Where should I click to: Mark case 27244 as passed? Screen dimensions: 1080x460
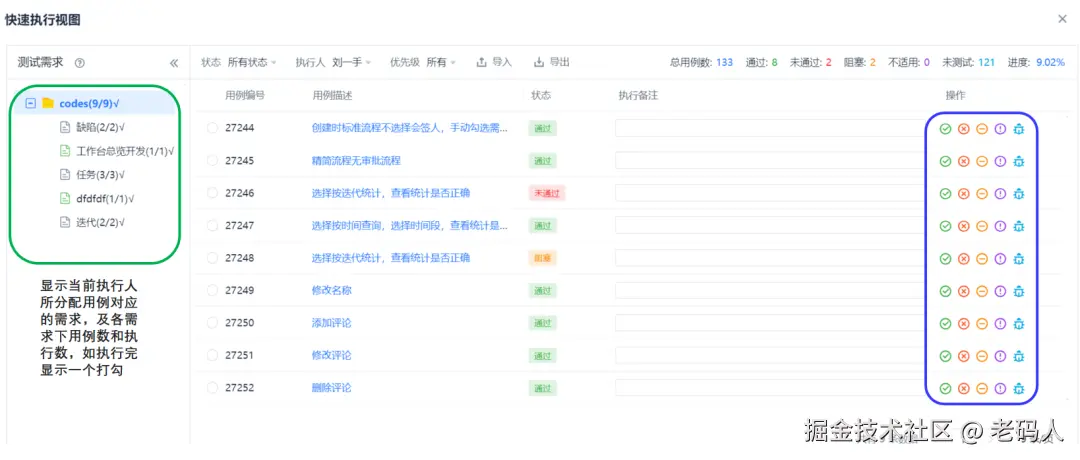pos(946,129)
